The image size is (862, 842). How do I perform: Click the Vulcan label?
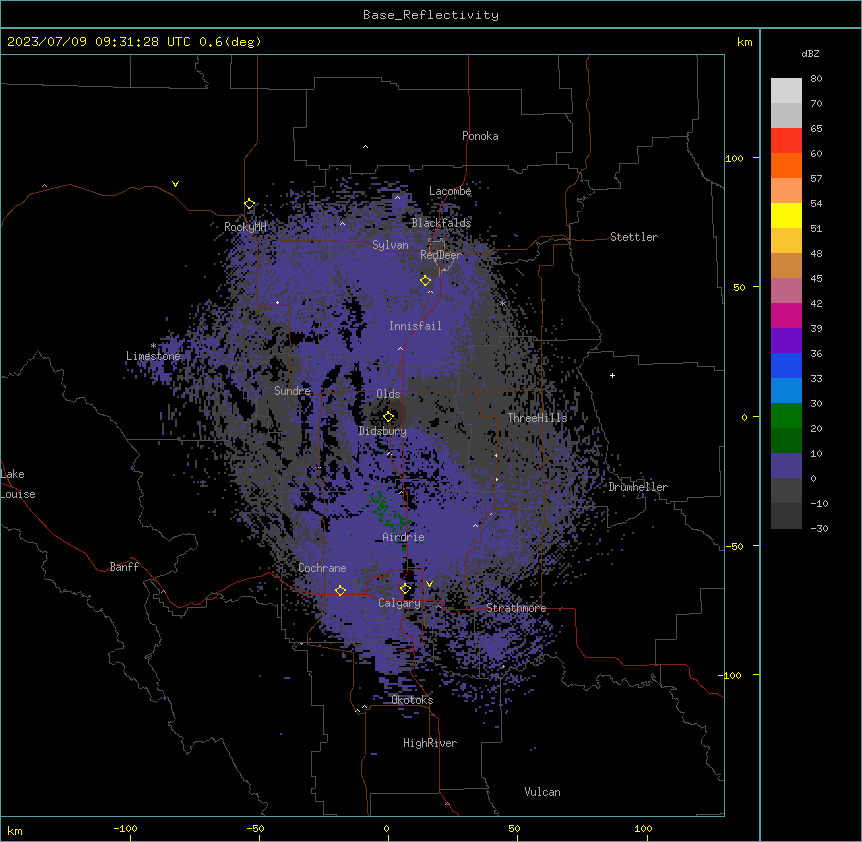click(542, 792)
